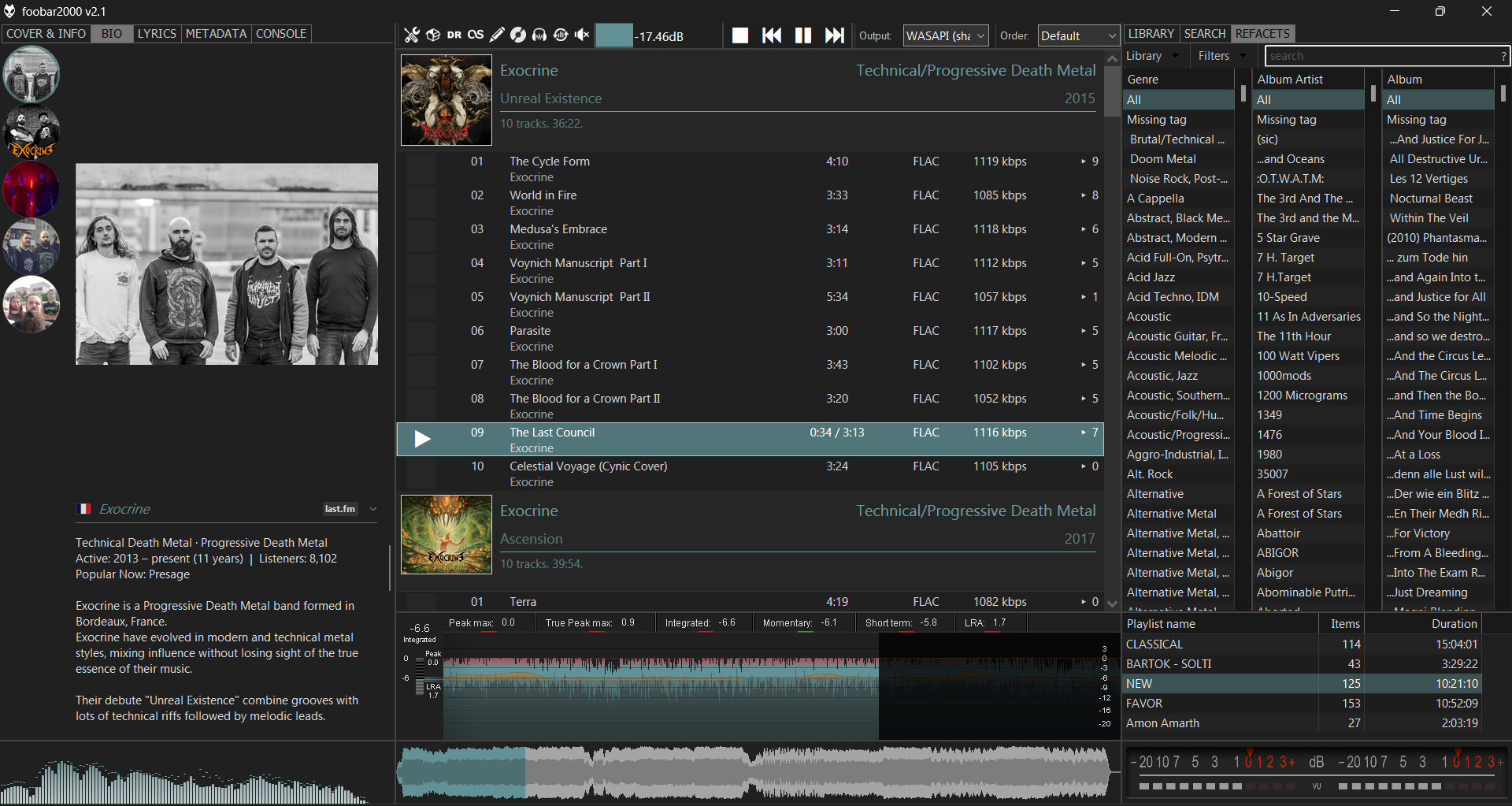Expand the Filters dropdown
Image resolution: width=1512 pixels, height=806 pixels.
[x=1221, y=56]
